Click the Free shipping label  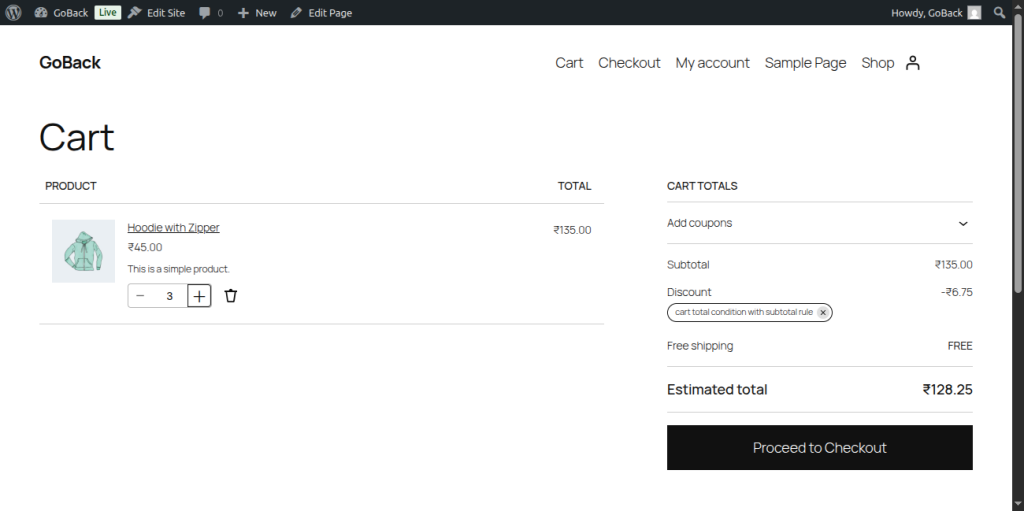(700, 346)
